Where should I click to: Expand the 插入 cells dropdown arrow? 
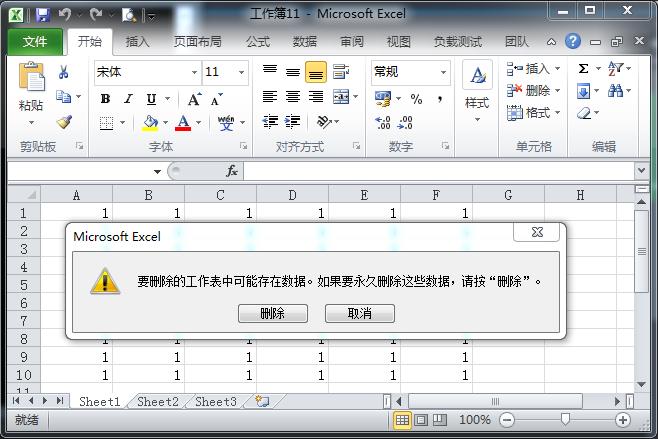coord(557,68)
